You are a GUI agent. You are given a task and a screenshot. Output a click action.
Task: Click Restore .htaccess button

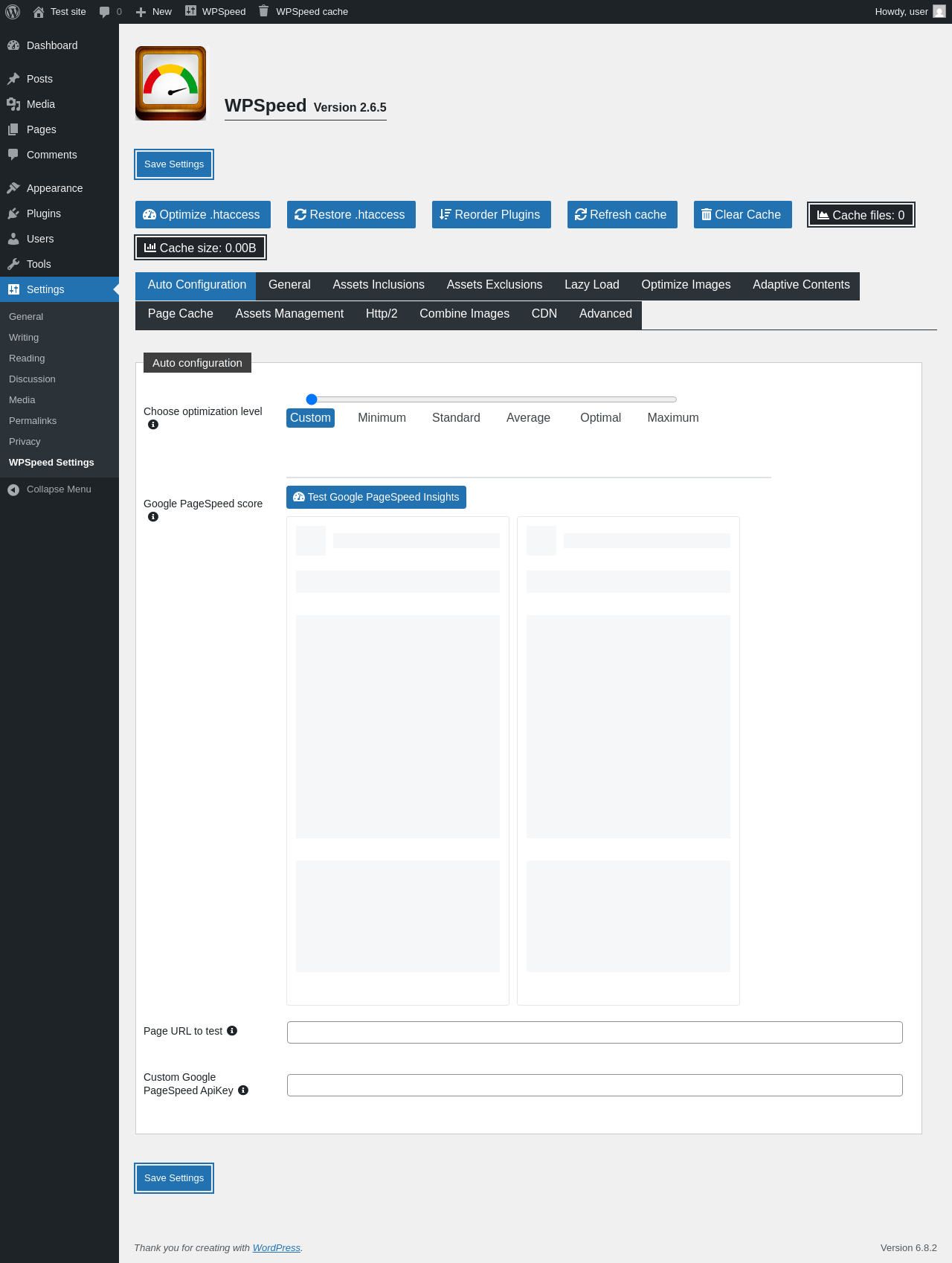tap(351, 214)
